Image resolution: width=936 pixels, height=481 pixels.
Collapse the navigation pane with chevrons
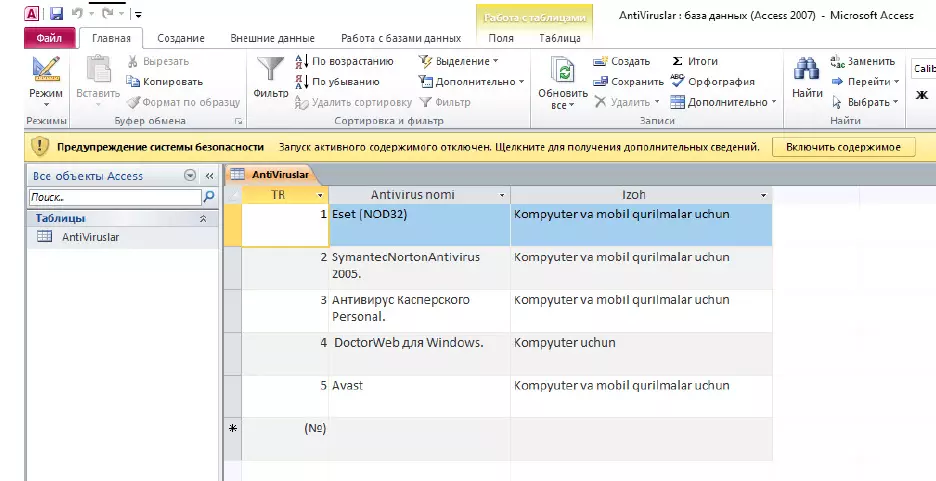(x=210, y=176)
